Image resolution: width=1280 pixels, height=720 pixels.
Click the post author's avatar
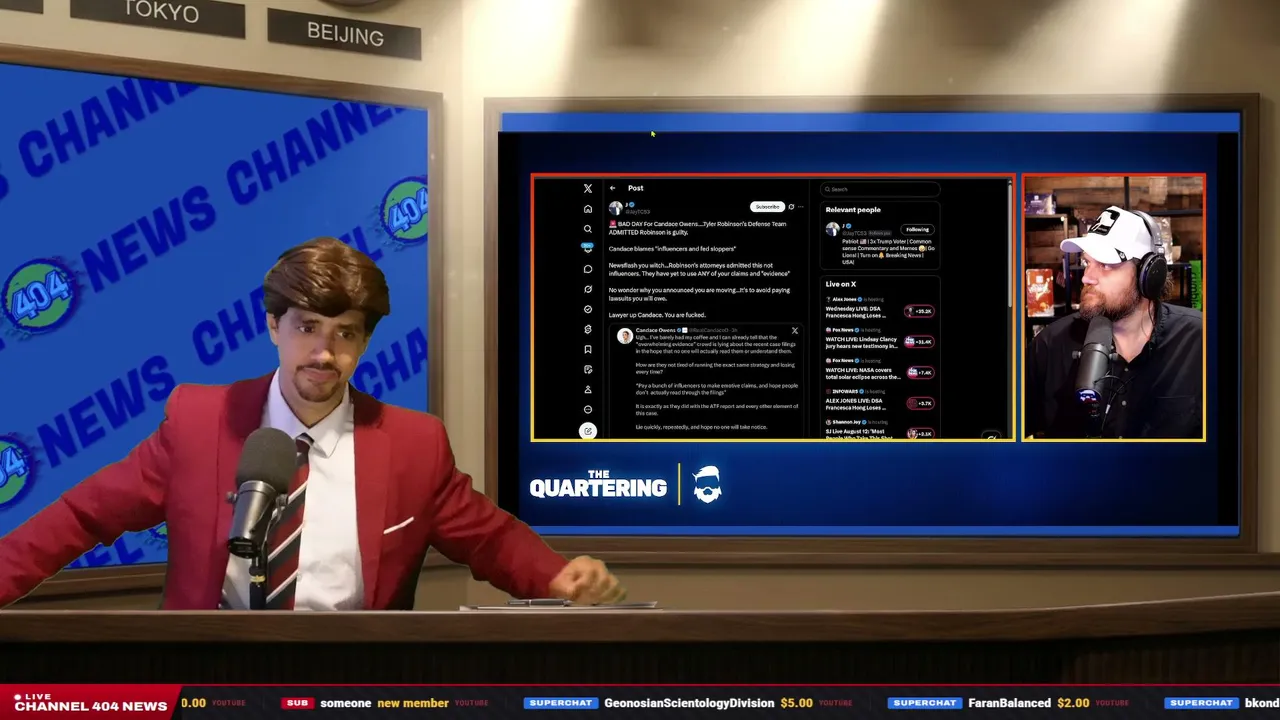point(616,208)
